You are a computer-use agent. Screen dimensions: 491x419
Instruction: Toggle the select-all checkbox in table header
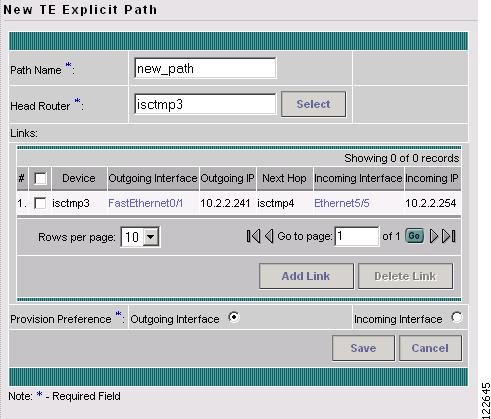click(40, 178)
